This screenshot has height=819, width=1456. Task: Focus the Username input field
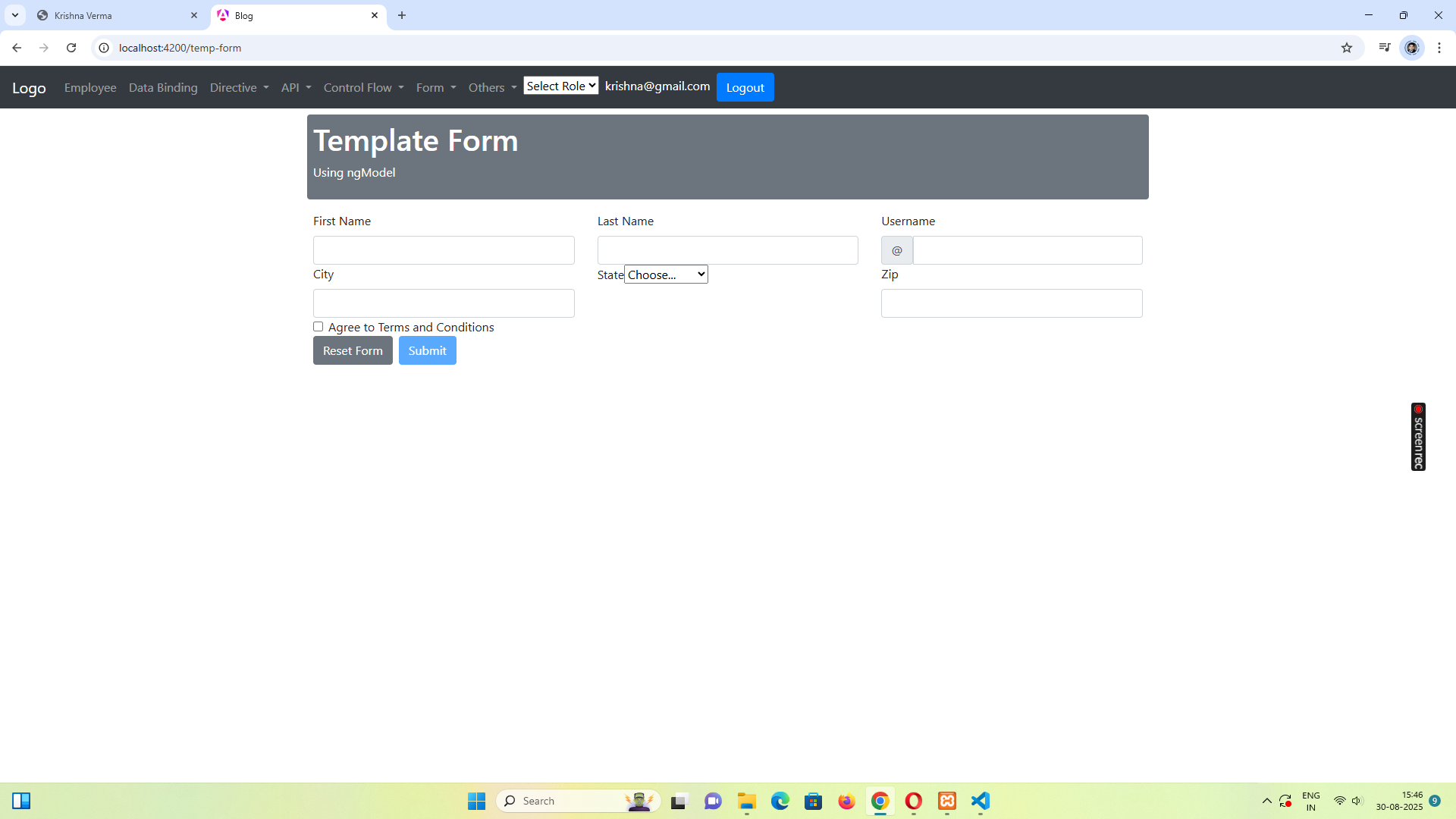pos(1028,250)
